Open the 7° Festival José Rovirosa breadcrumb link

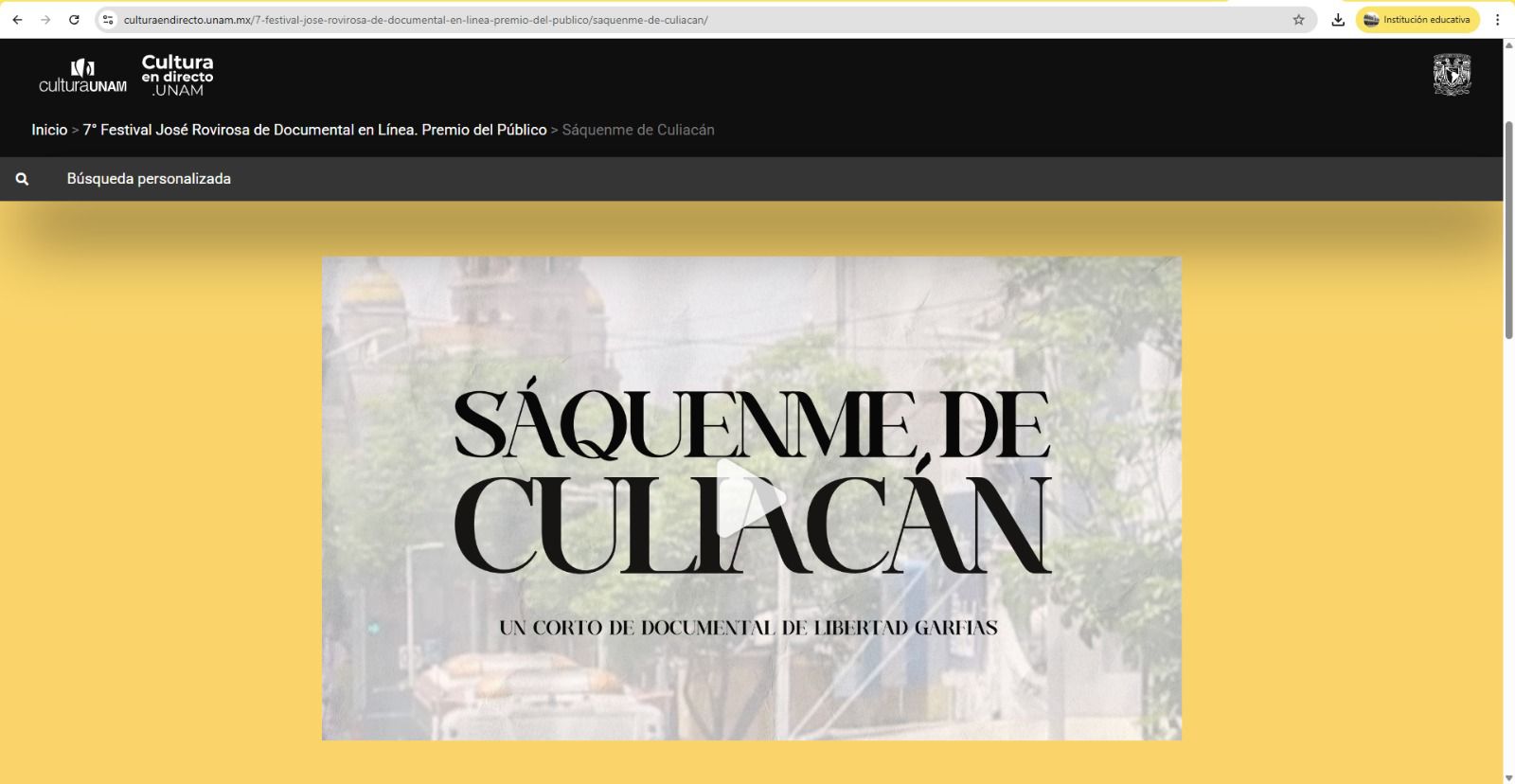coord(314,130)
